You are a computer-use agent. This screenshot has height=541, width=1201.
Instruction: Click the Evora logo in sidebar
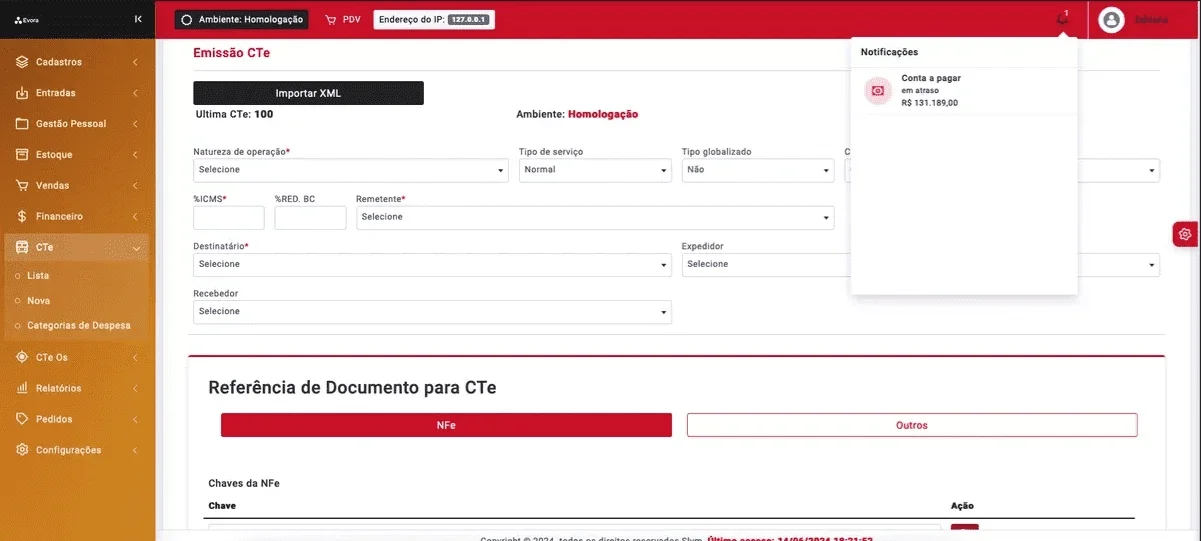27,19
